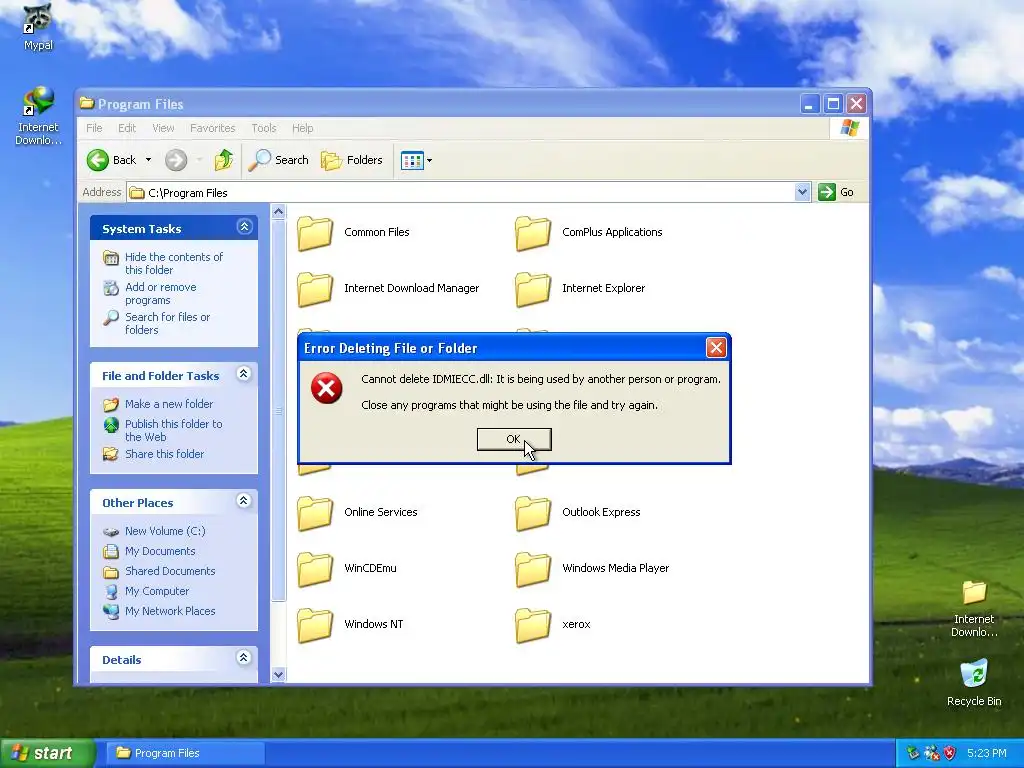Open the Favorites menu
Viewport: 1024px width, 768px height.
[212, 128]
